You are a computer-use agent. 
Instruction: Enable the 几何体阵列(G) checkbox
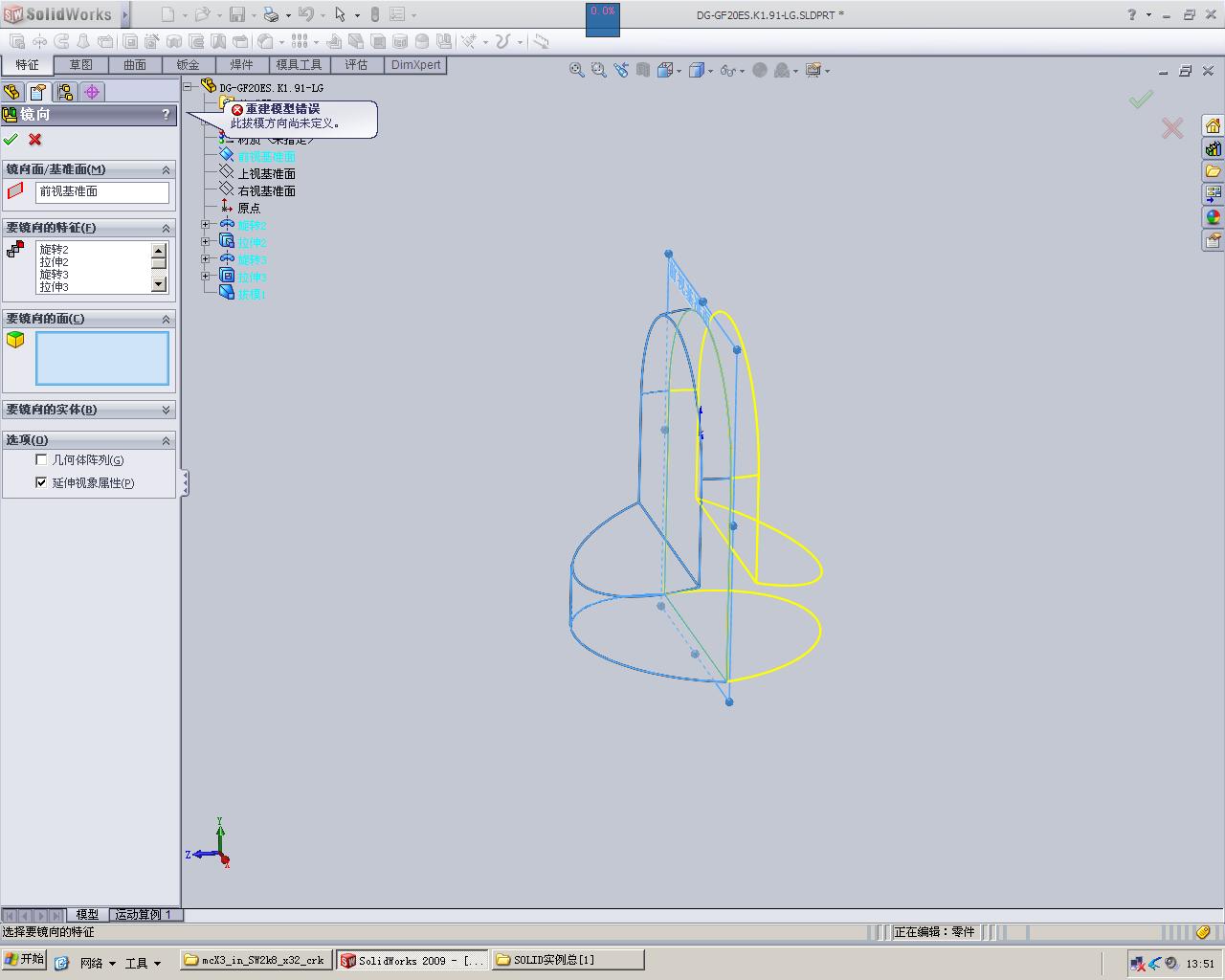[41, 459]
